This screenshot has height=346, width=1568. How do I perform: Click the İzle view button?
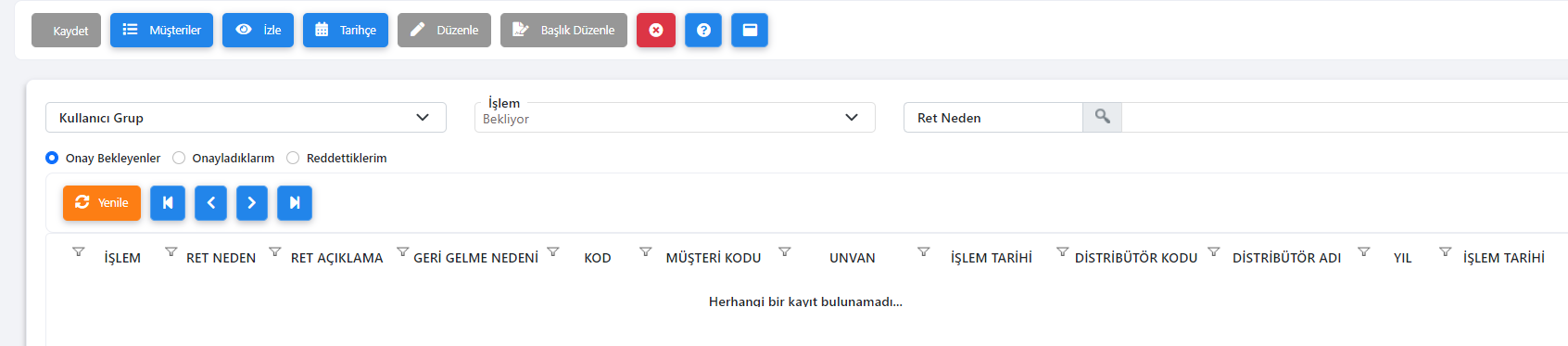coord(258,30)
